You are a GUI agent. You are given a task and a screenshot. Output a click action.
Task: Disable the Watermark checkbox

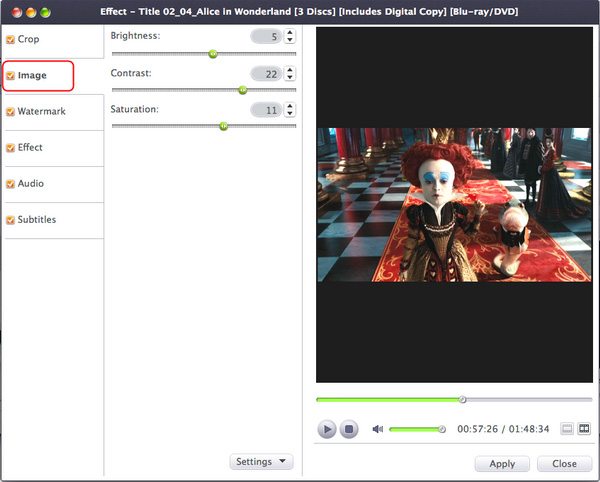coord(11,112)
